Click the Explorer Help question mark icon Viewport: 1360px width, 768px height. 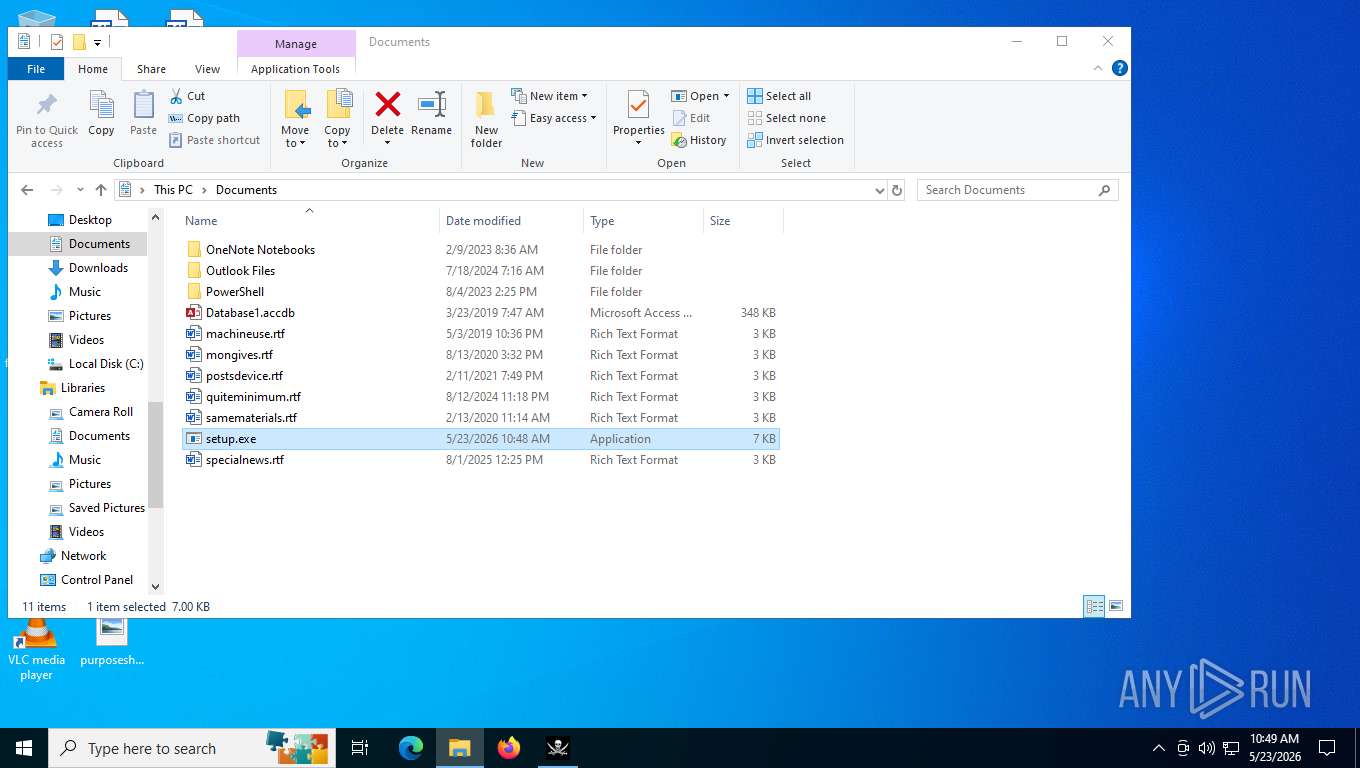click(1120, 68)
